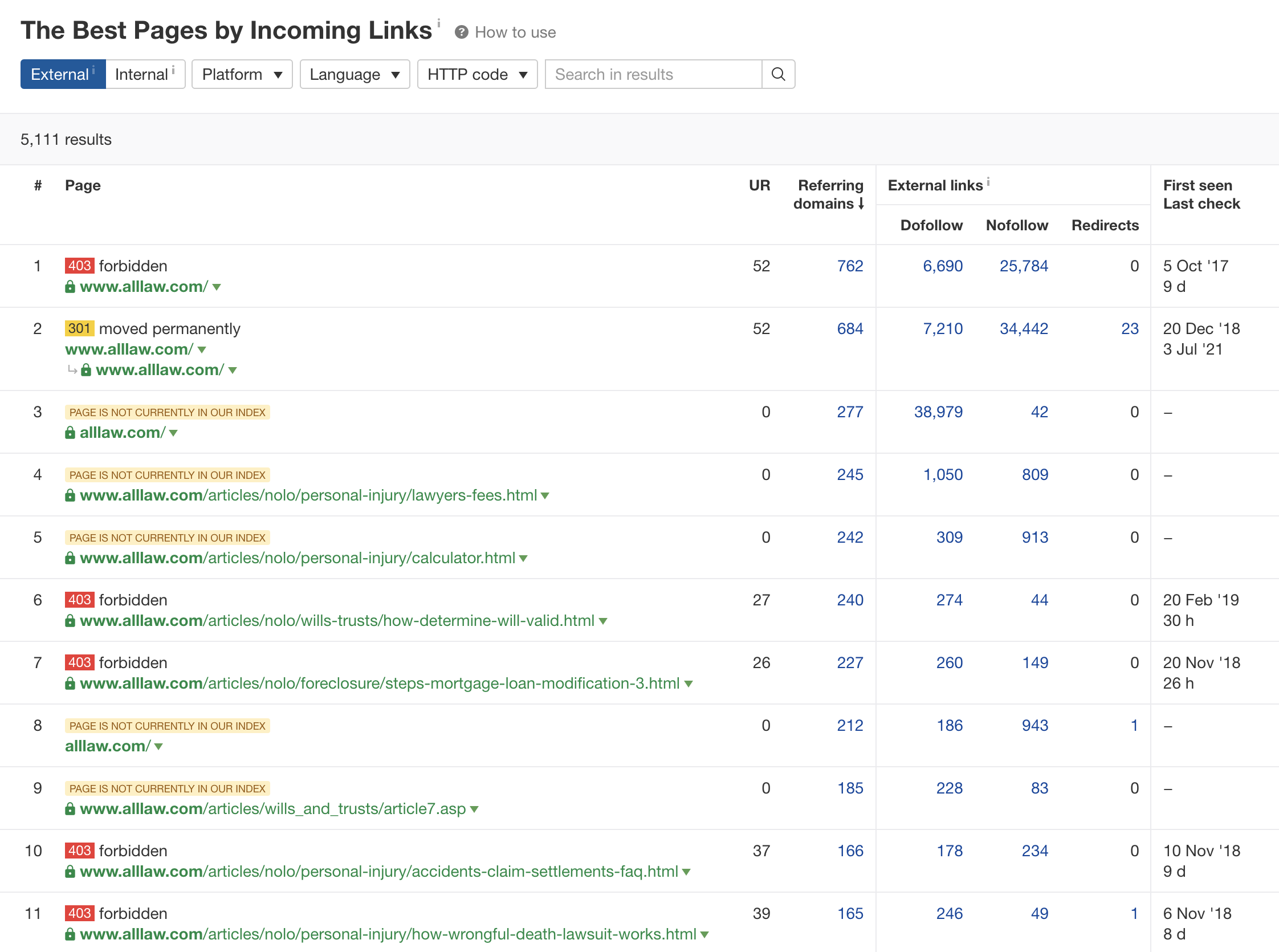Open the 762 referring domains link
The image size is (1279, 952).
coord(850,266)
